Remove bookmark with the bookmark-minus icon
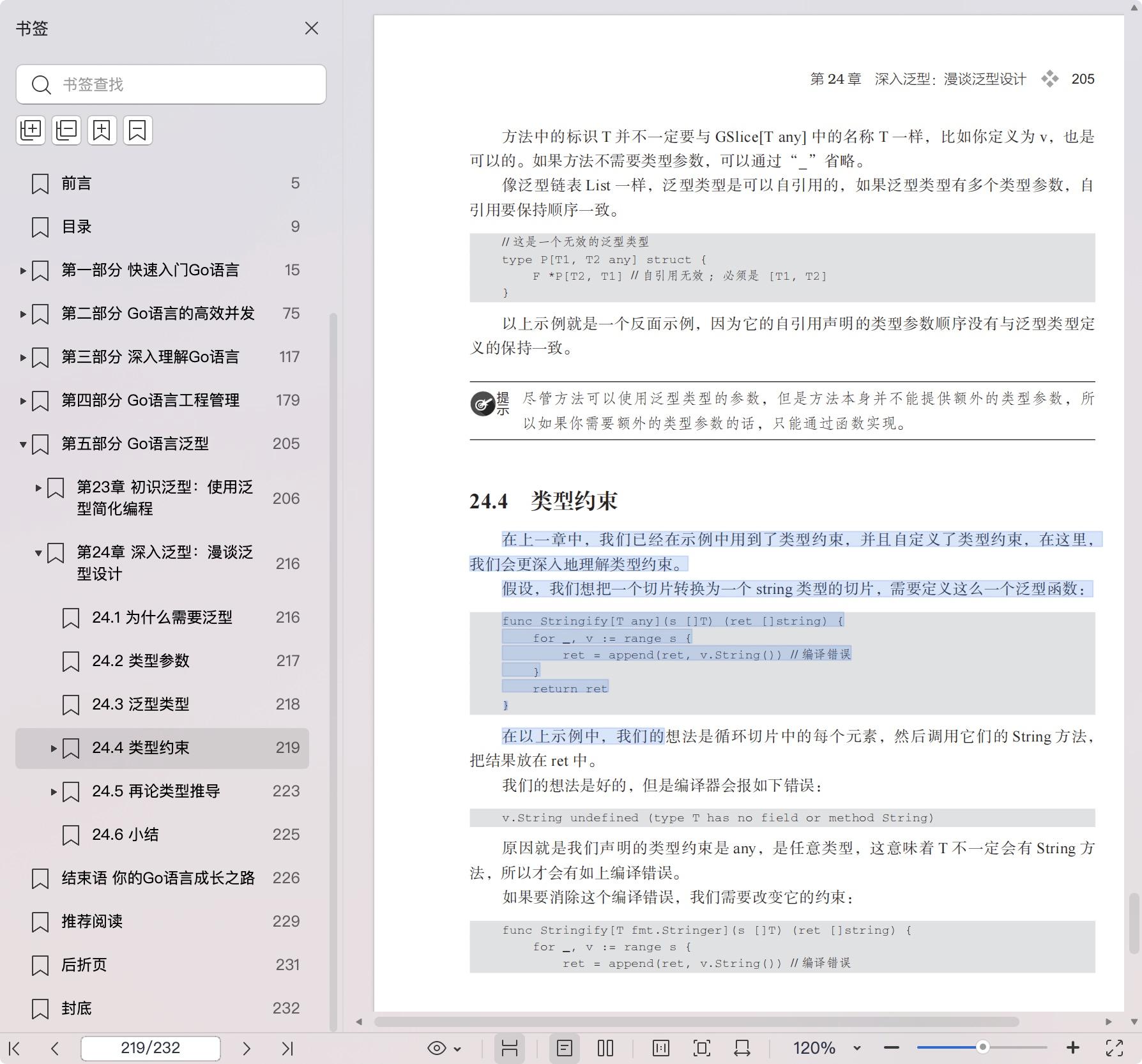Screen dimensions: 1142x1064 [138, 130]
